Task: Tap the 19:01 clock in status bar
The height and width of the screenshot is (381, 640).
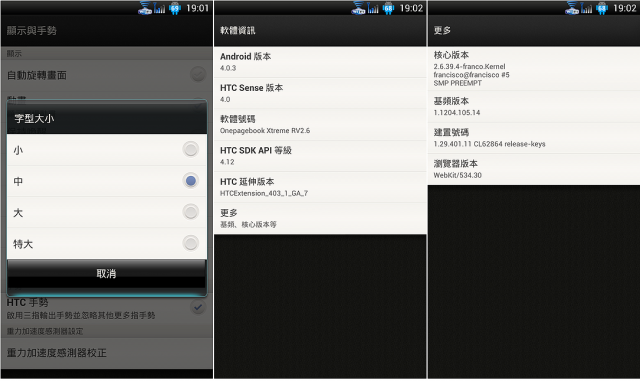Action: (x=198, y=8)
